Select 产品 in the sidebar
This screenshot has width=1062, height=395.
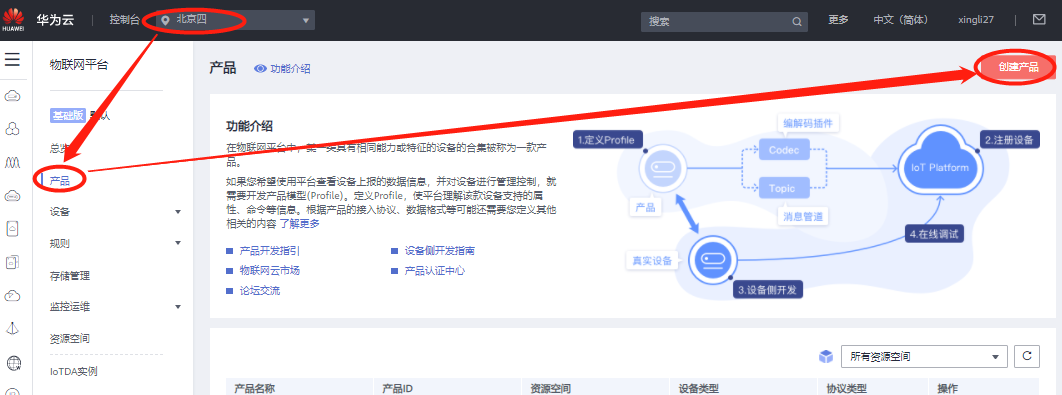point(60,180)
